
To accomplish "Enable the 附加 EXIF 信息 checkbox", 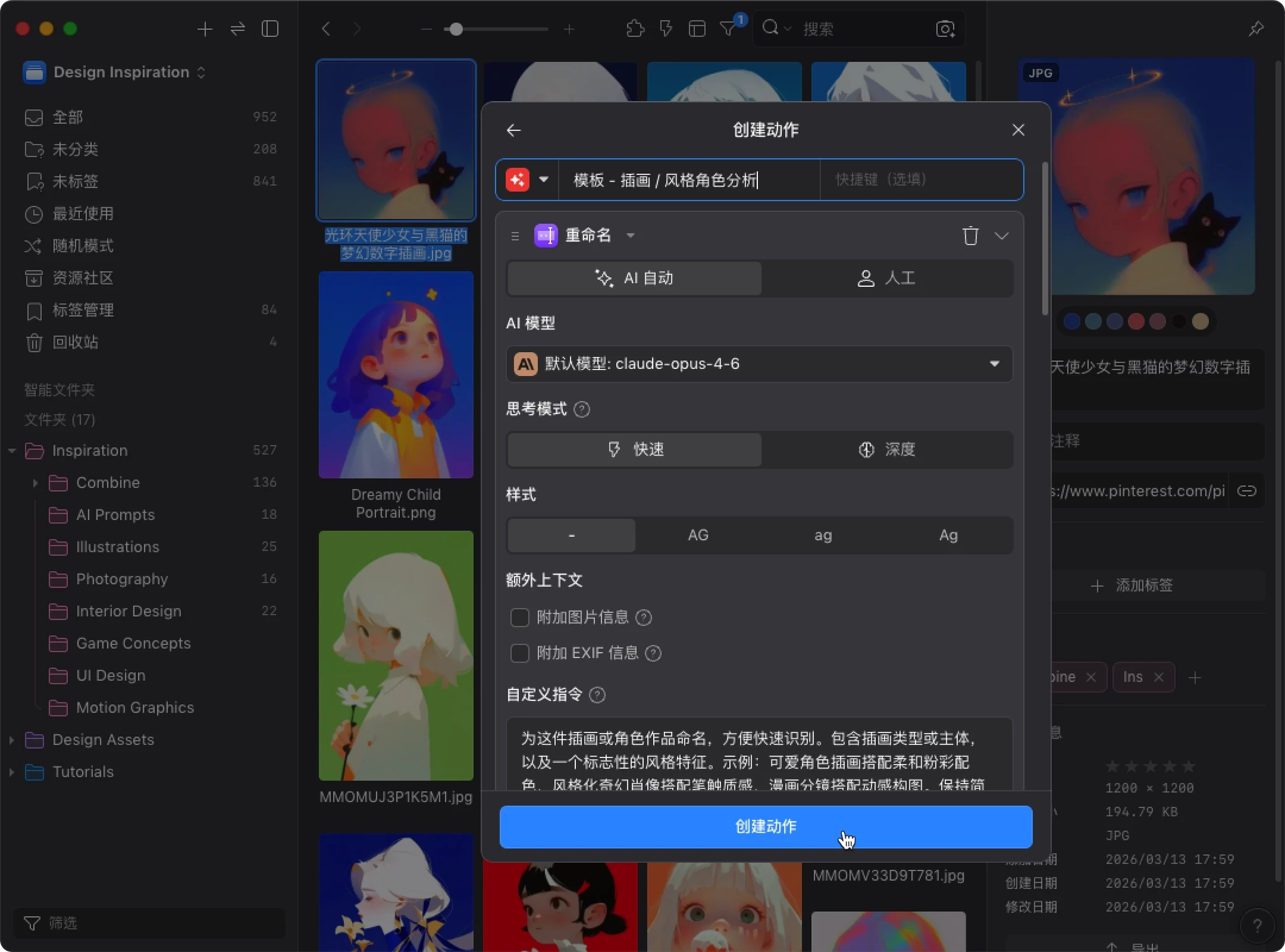I will pos(520,653).
